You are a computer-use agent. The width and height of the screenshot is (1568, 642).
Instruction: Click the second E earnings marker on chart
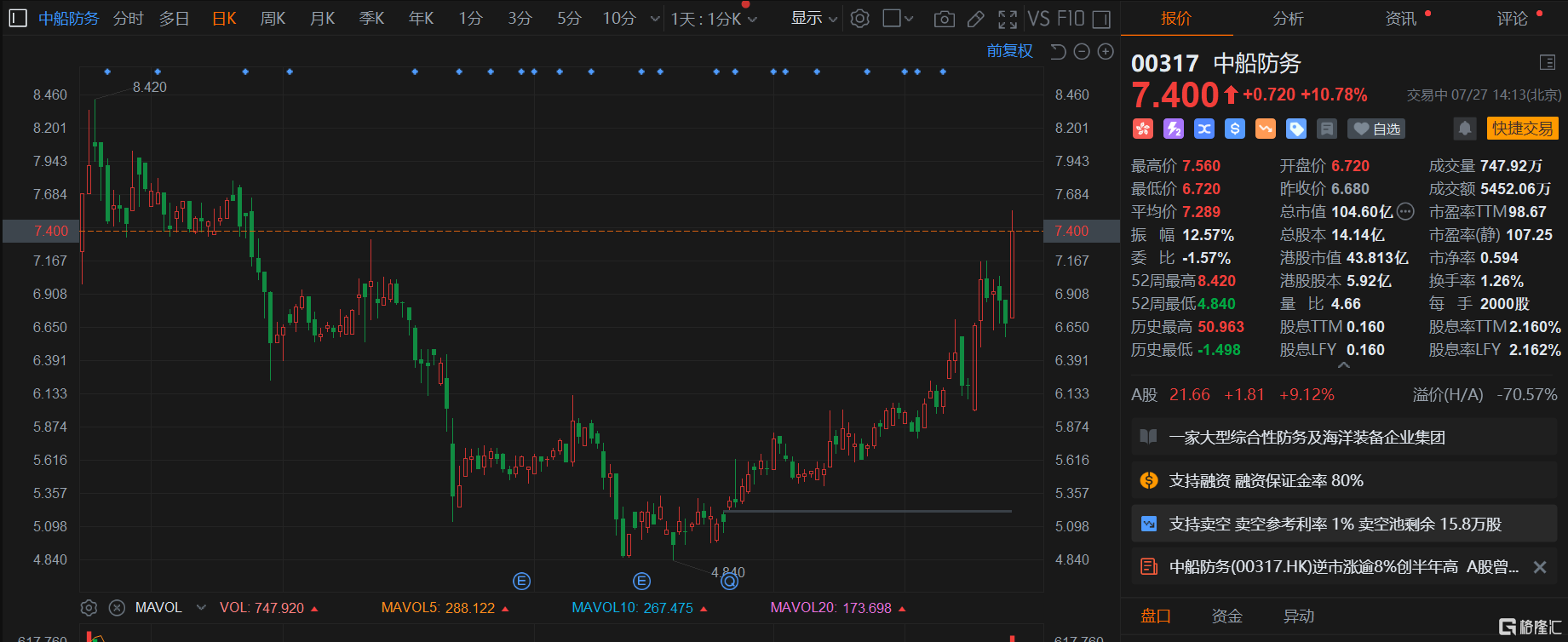pos(642,582)
